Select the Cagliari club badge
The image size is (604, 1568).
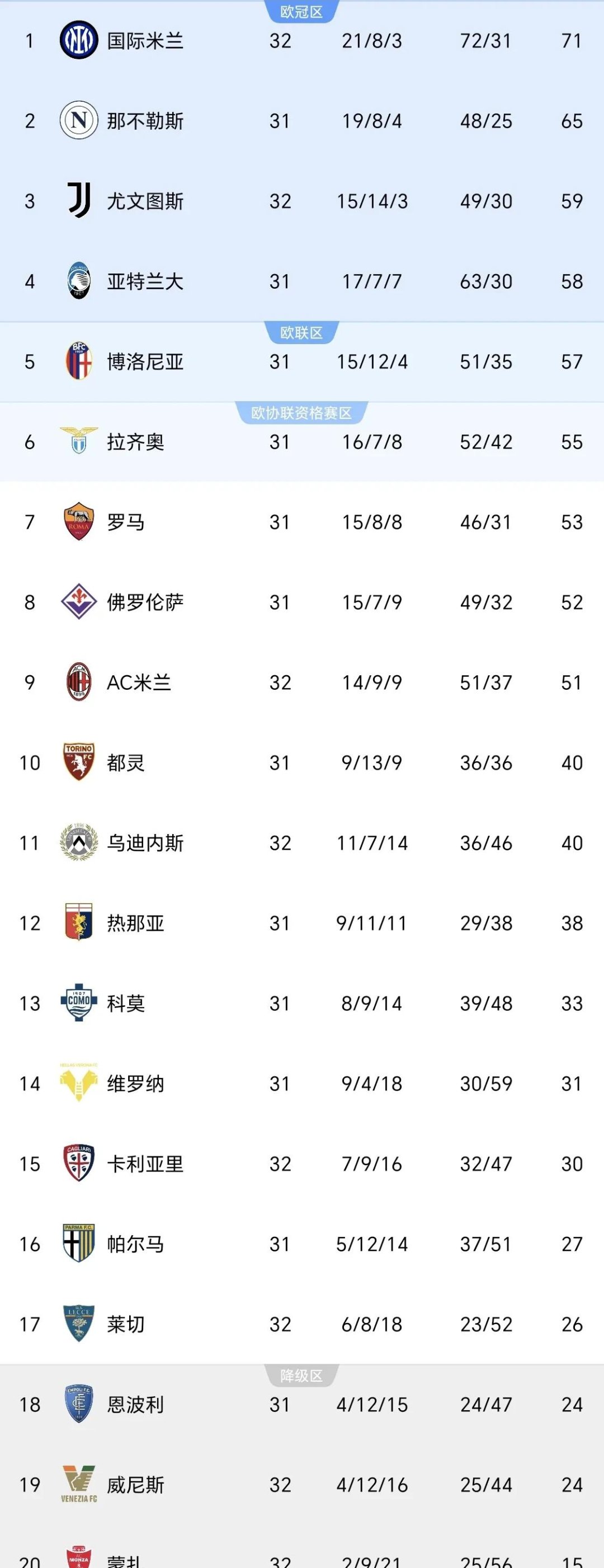point(79,1165)
